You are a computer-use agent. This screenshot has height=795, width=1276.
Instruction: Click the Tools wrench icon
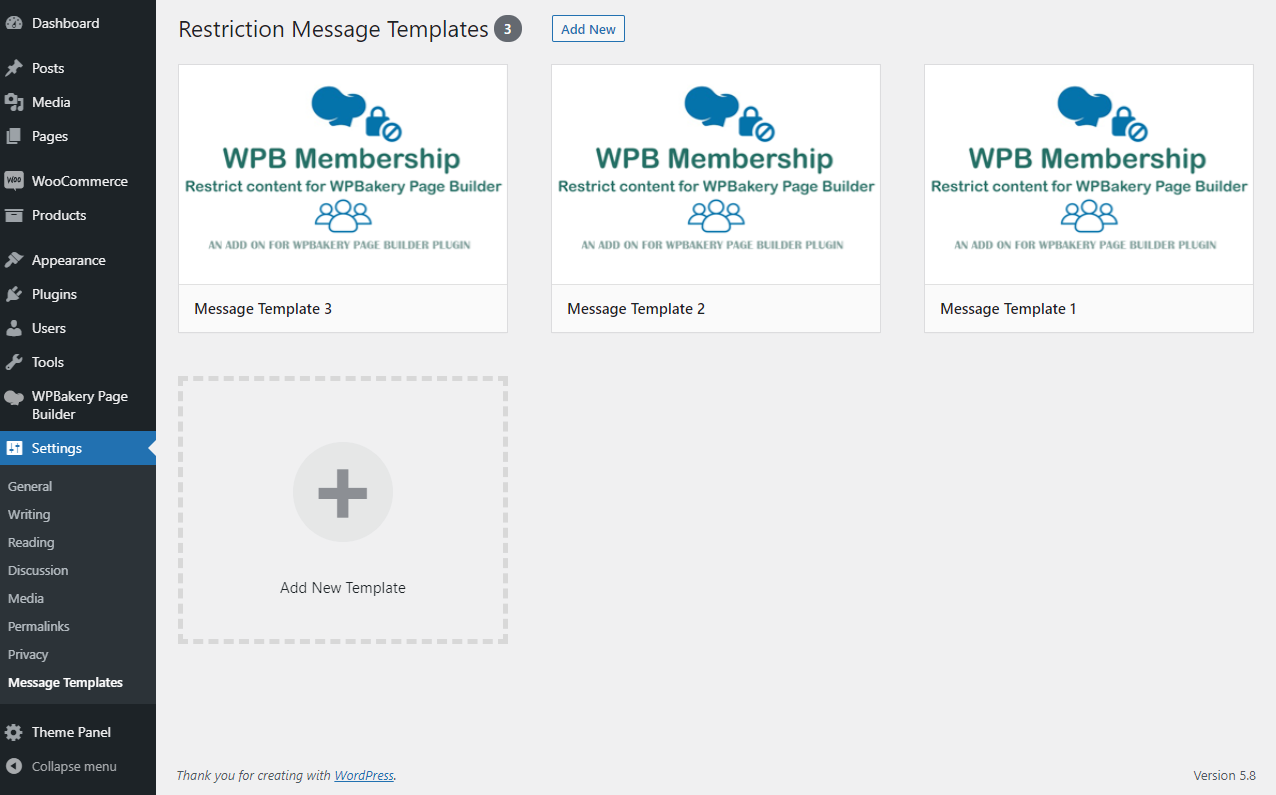pyautogui.click(x=14, y=362)
